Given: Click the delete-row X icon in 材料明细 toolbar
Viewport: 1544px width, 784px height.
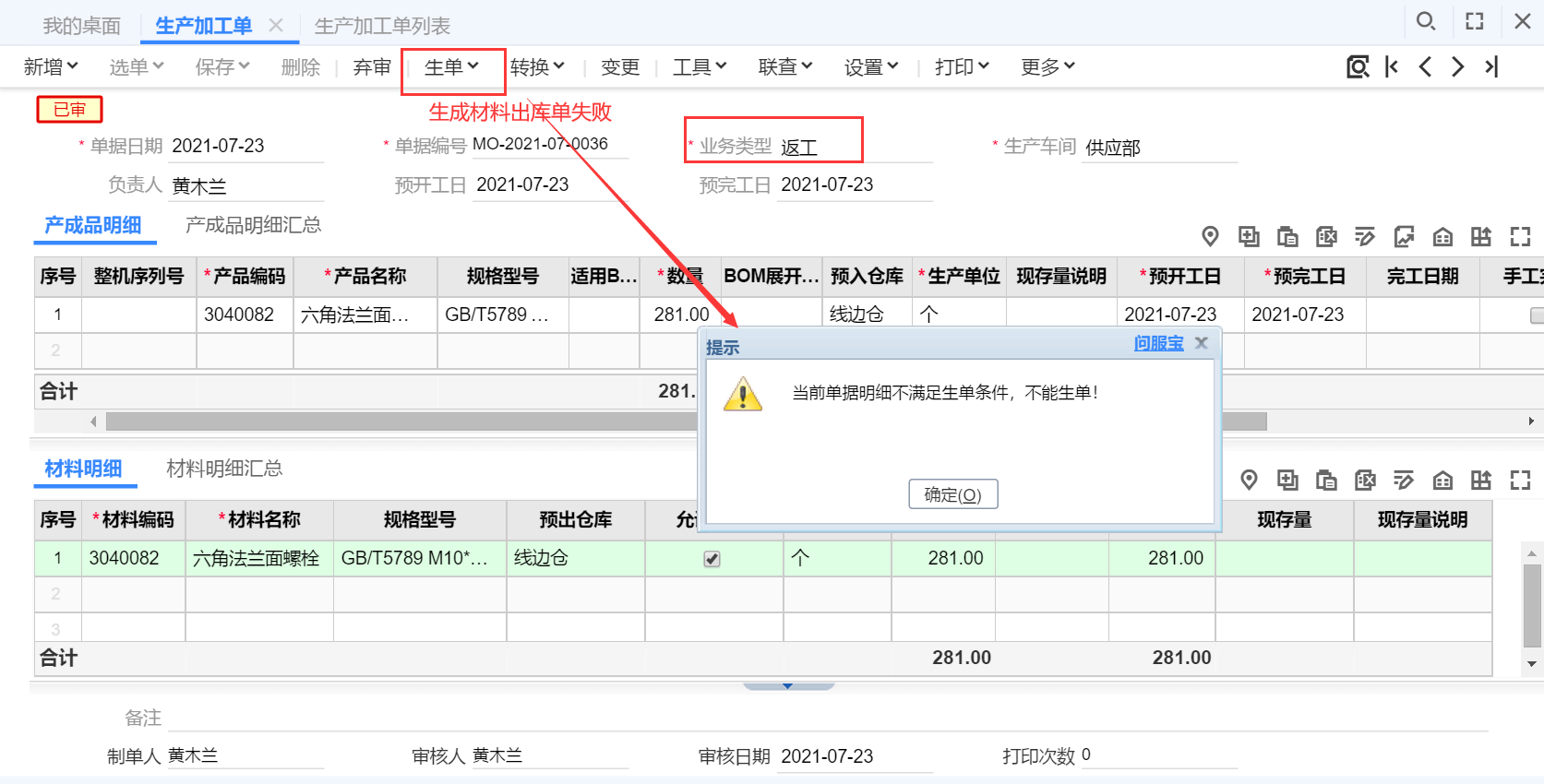Looking at the screenshot, I should [x=1365, y=480].
